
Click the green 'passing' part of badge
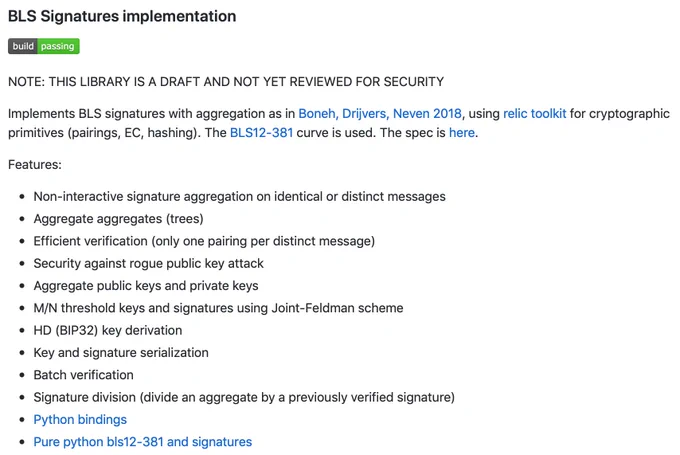[x=58, y=46]
